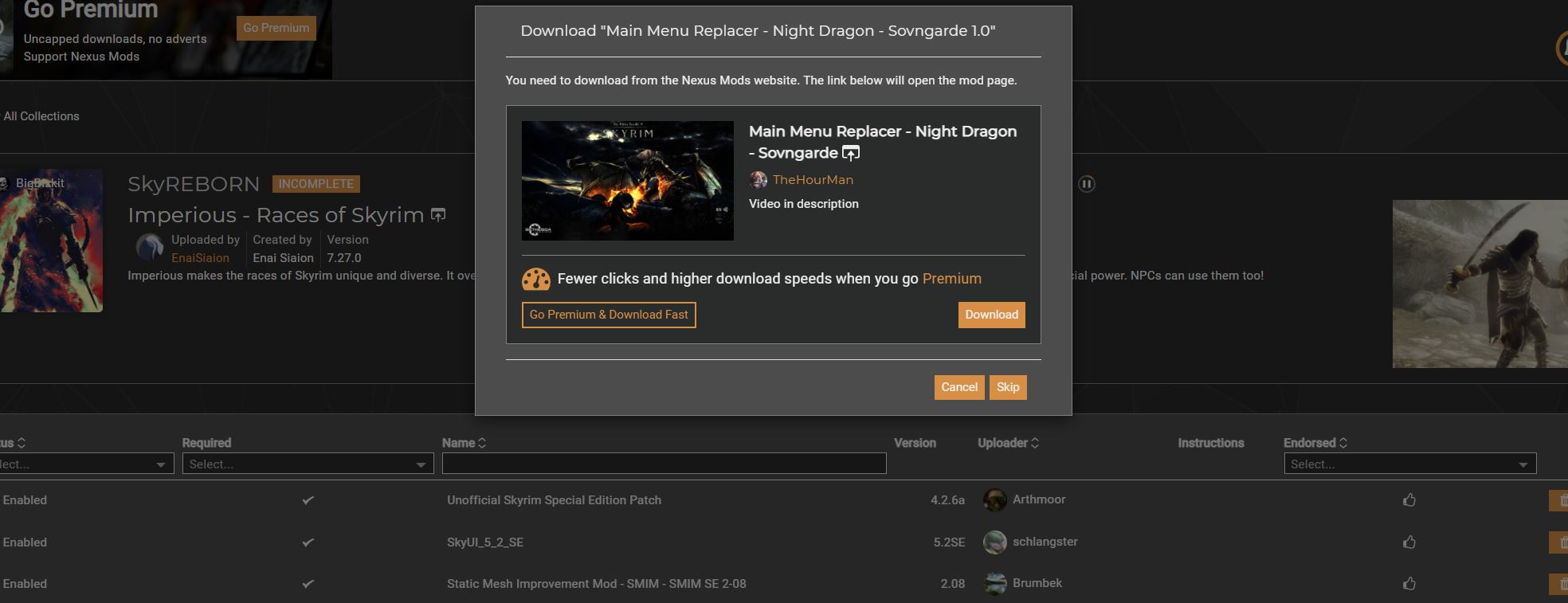Click Arthmoor uploader name

(x=1039, y=499)
